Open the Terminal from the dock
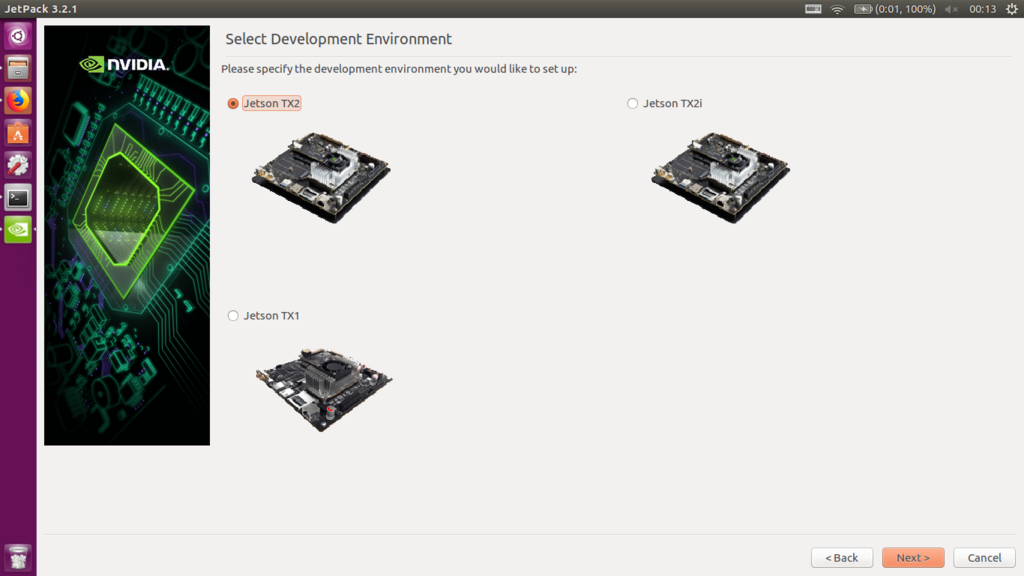Viewport: 1024px width, 576px height. 18,197
